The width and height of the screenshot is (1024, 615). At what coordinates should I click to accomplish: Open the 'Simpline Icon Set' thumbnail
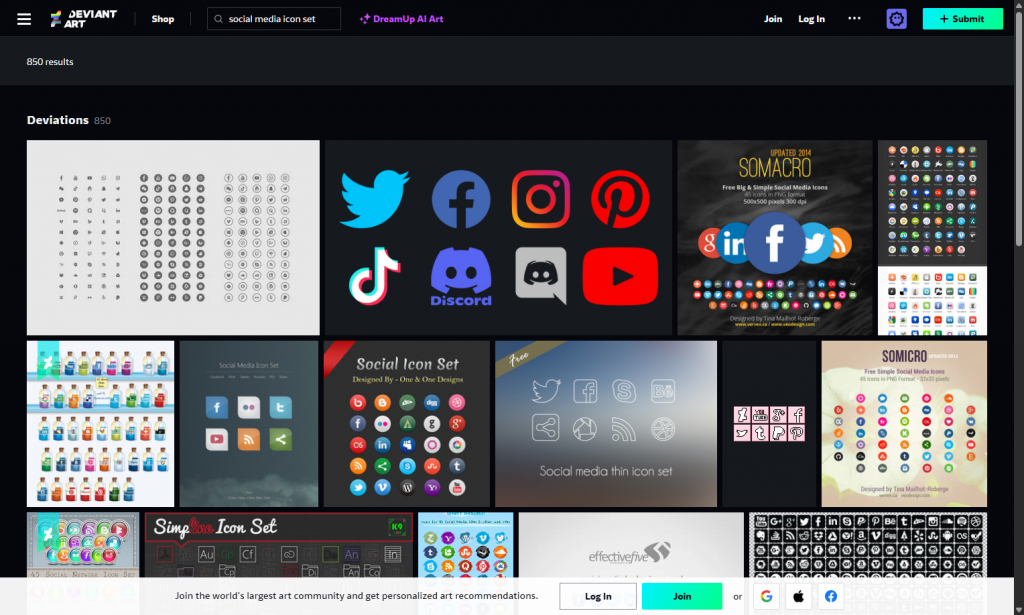coord(279,544)
